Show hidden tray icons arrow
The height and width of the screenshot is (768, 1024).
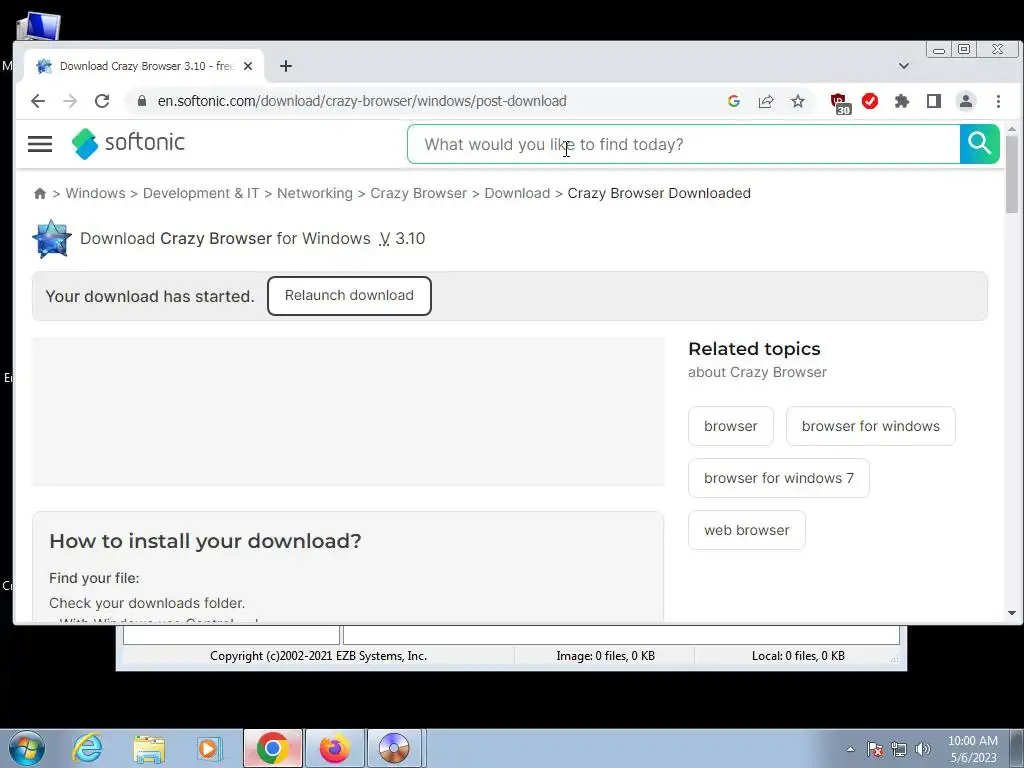(850, 749)
